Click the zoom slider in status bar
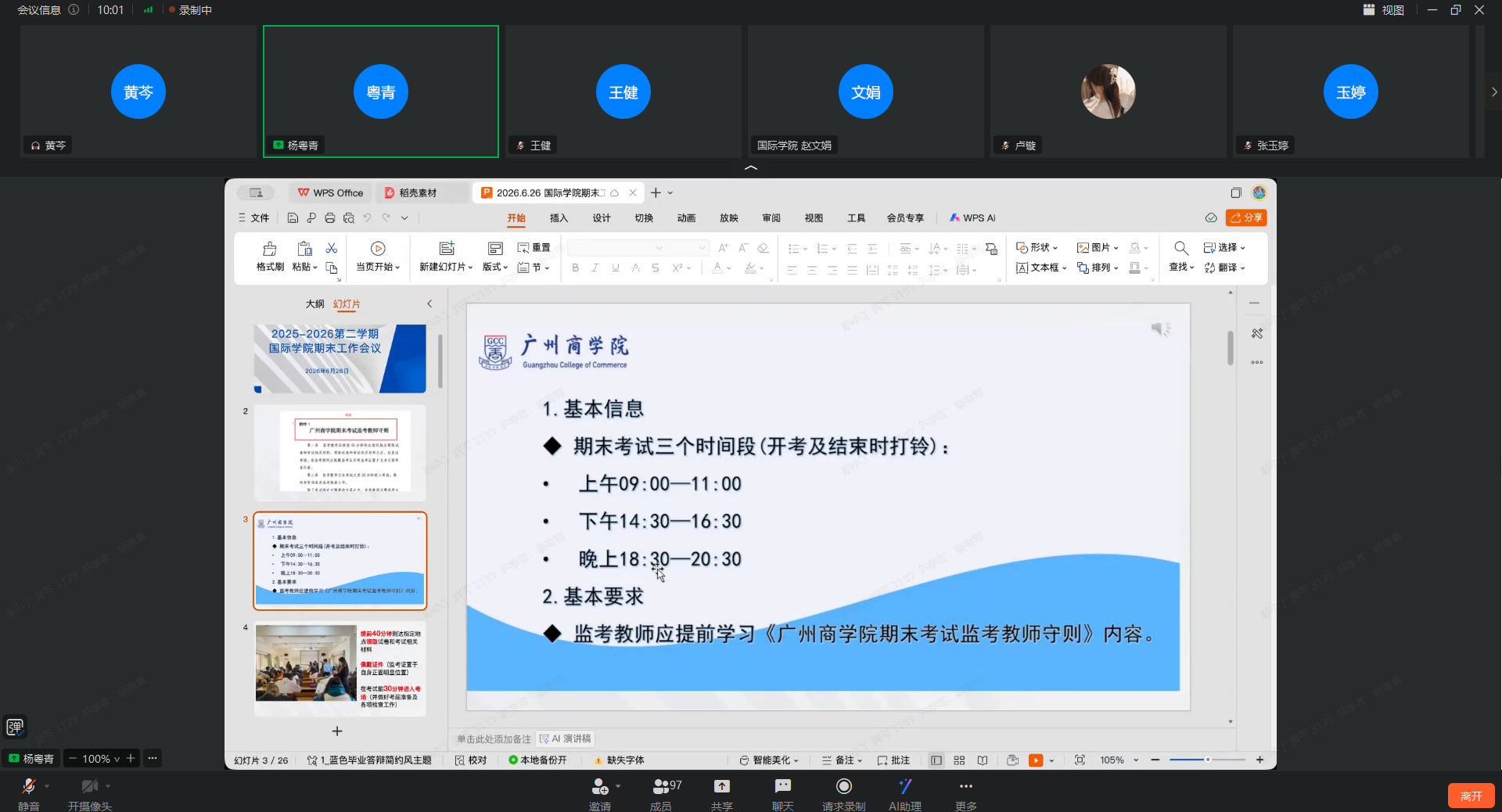1502x812 pixels. point(1207,760)
